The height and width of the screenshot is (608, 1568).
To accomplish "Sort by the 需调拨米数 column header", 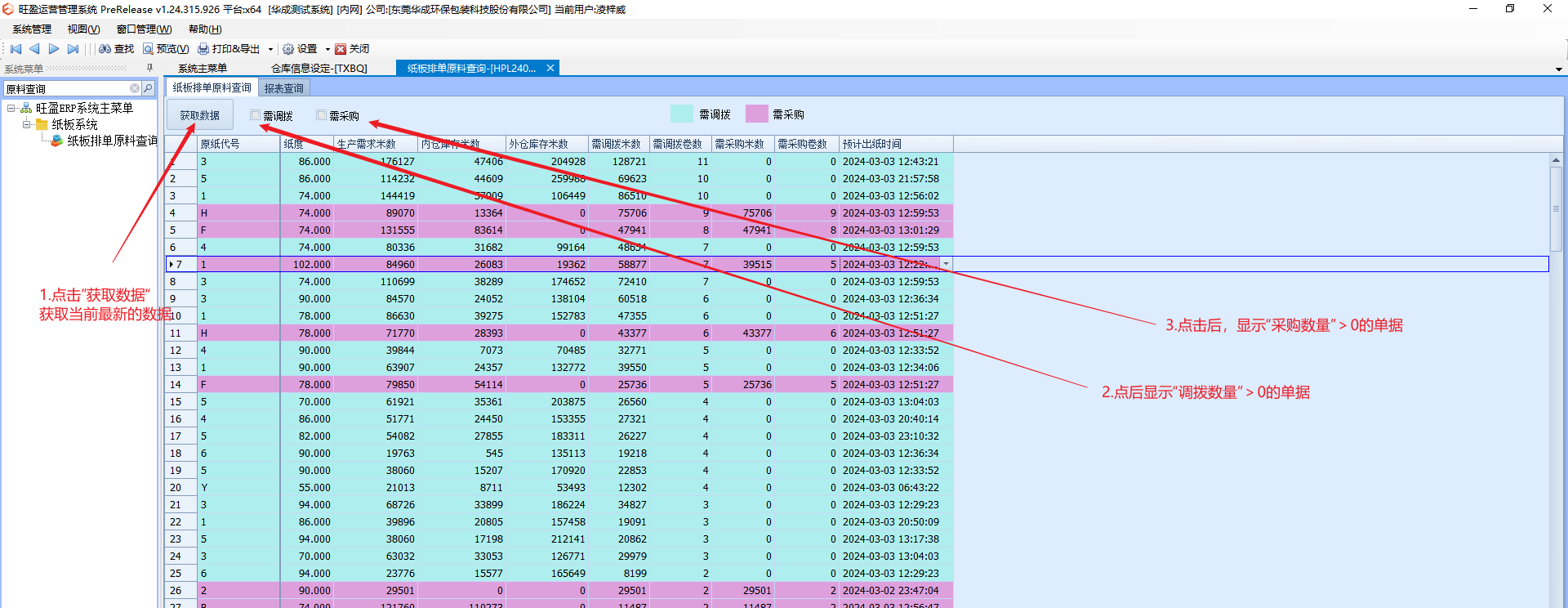I will [x=619, y=144].
